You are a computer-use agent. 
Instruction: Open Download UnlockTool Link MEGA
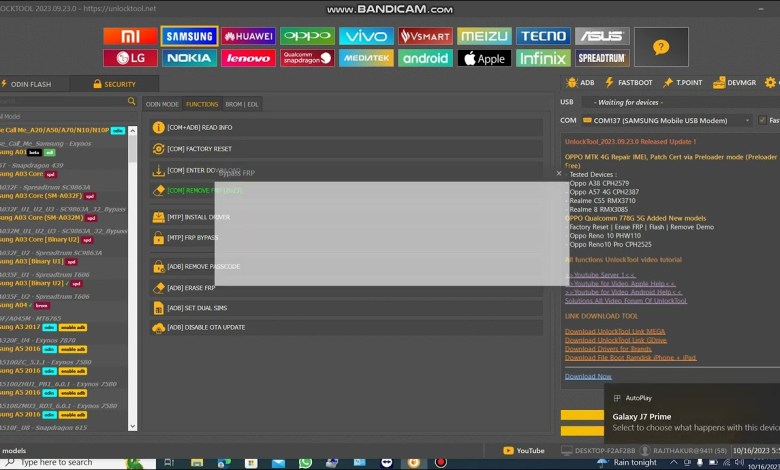[615, 331]
